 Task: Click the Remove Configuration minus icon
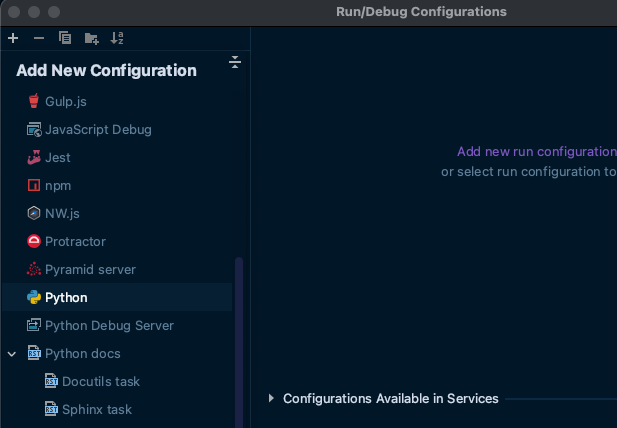point(39,38)
